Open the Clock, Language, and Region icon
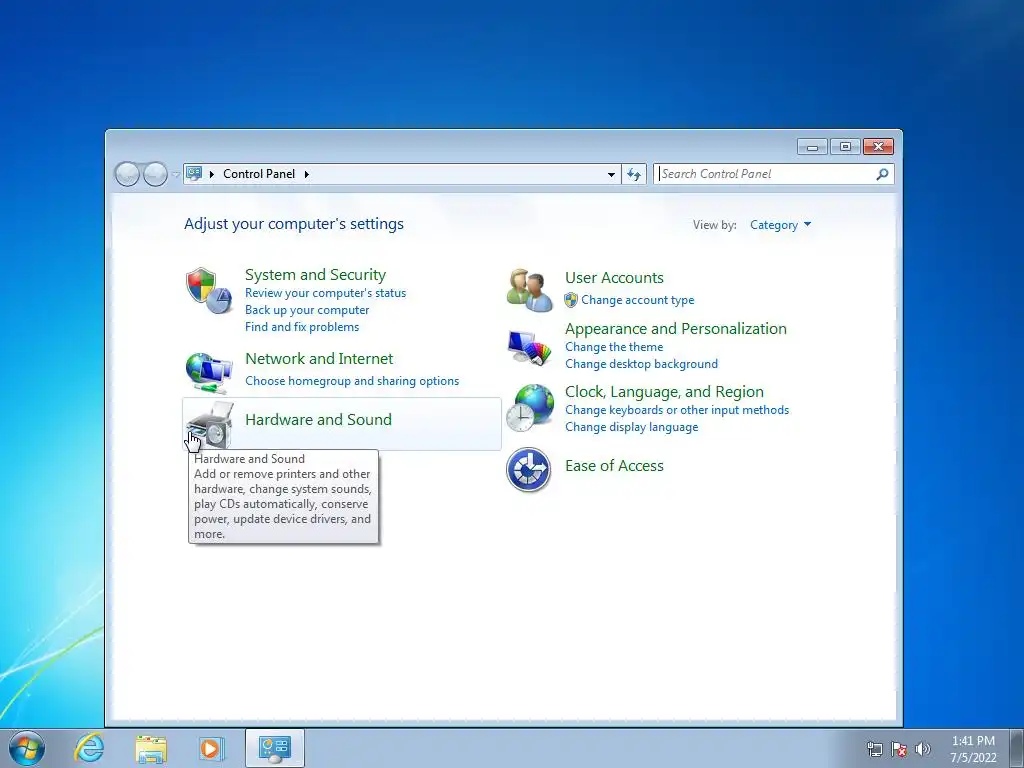This screenshot has height=768, width=1024. click(x=530, y=408)
